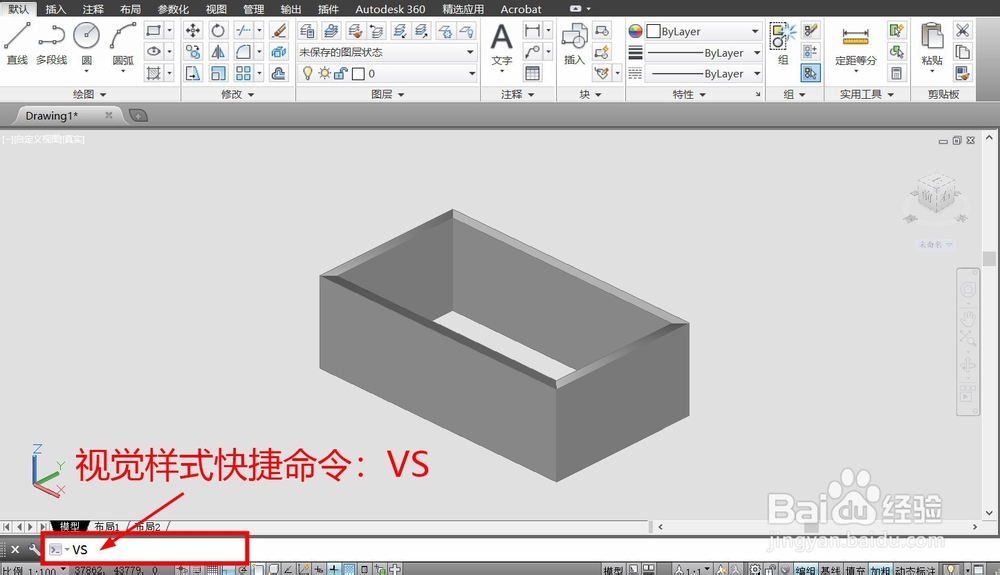
Task: Click the new drawing tab button
Action: (x=138, y=115)
